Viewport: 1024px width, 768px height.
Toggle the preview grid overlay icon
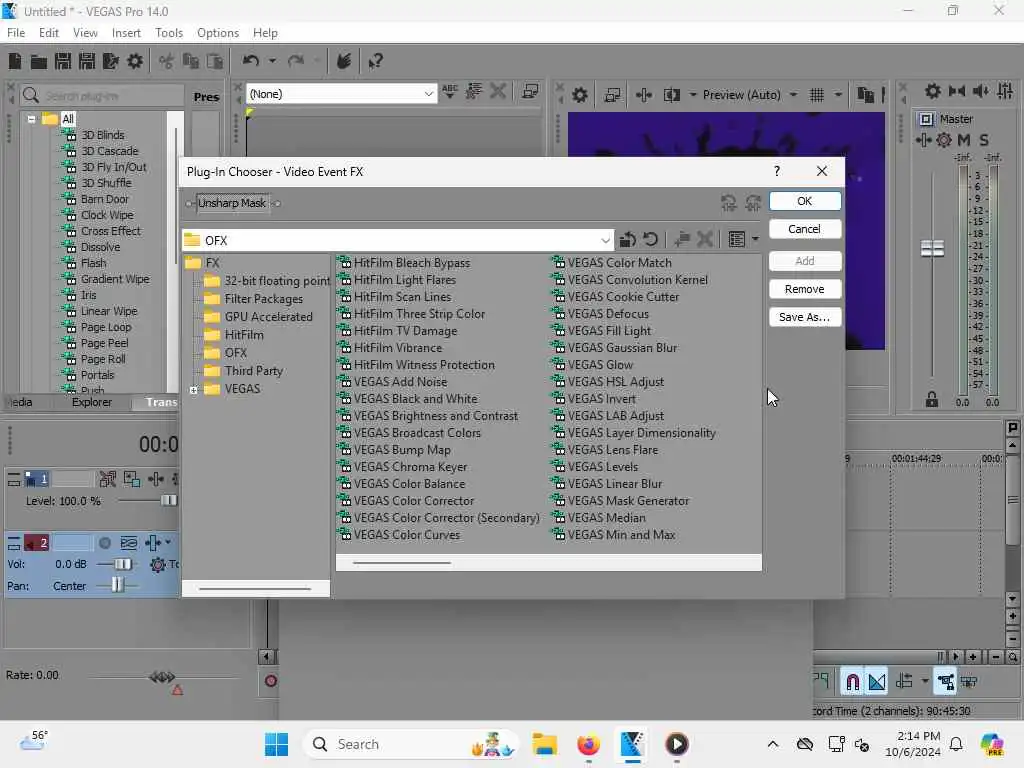(816, 95)
